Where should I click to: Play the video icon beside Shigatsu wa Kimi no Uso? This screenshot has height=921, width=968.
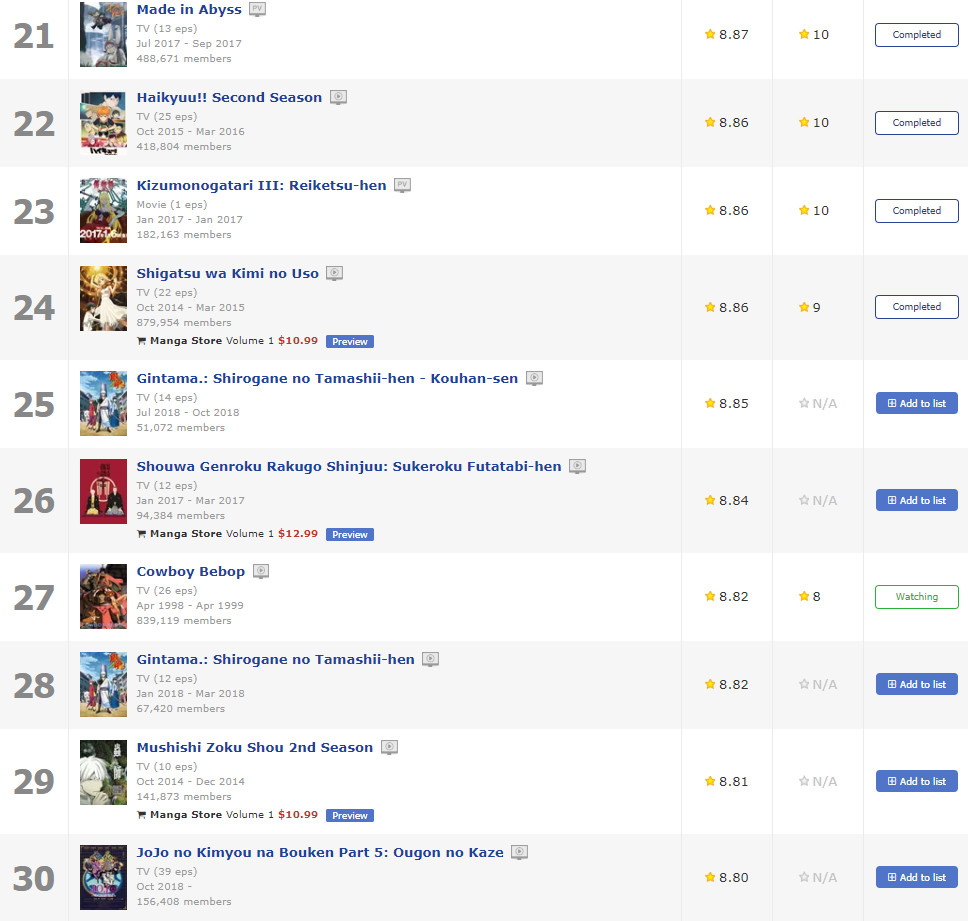335,273
